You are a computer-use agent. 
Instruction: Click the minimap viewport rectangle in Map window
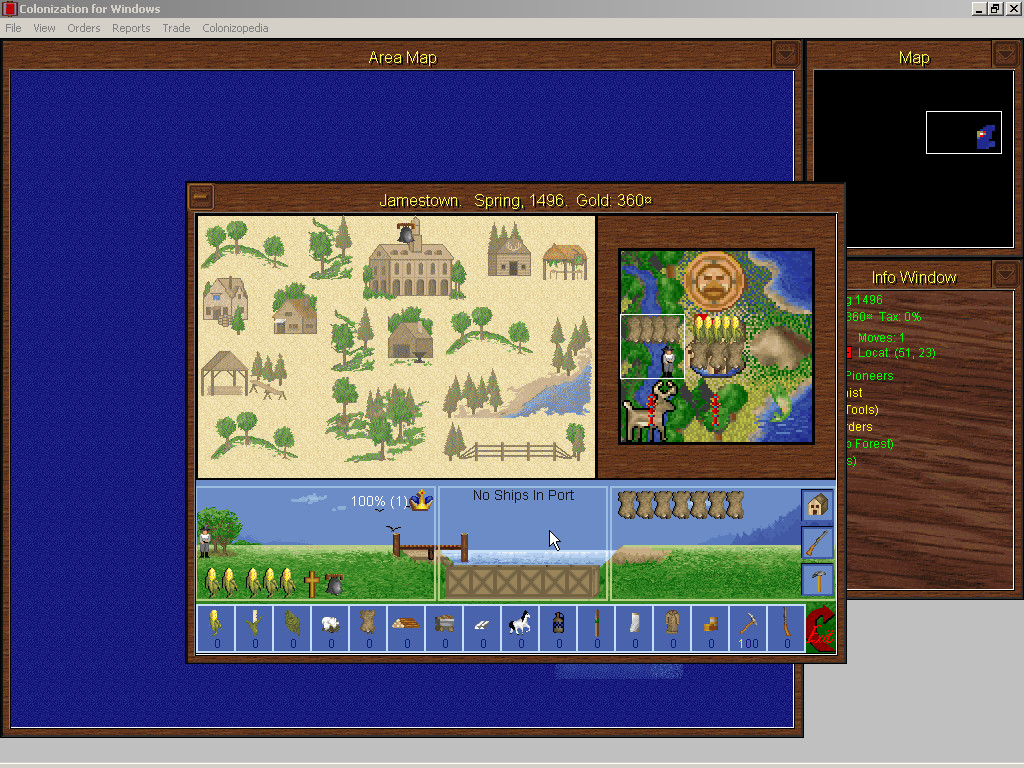964,133
